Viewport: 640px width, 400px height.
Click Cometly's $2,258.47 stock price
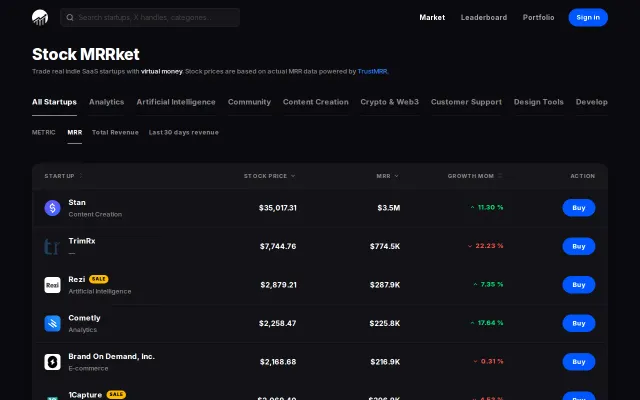coord(278,324)
